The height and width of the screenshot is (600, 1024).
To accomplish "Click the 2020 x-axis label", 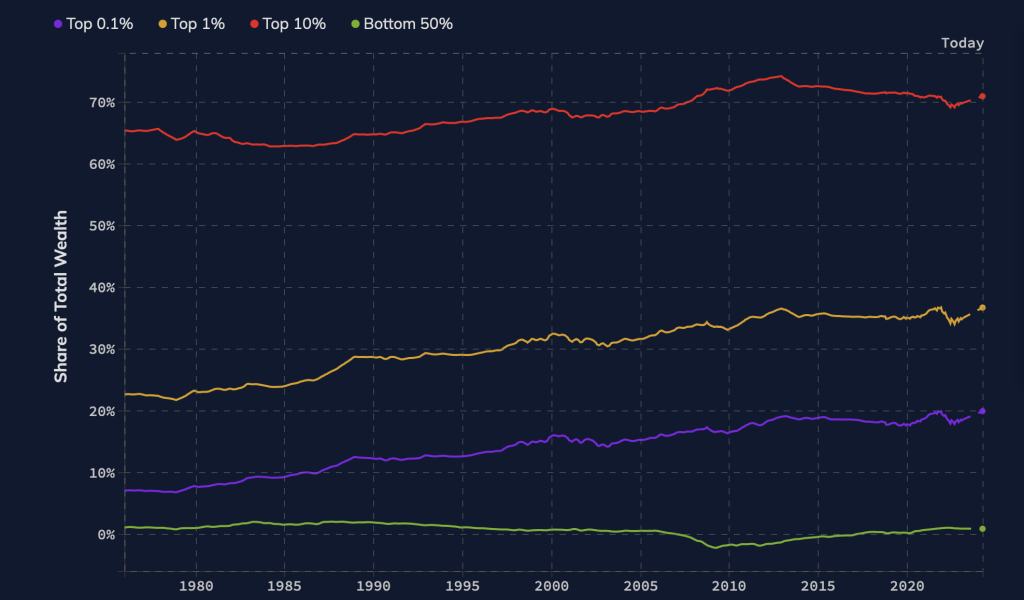I will coord(907,586).
